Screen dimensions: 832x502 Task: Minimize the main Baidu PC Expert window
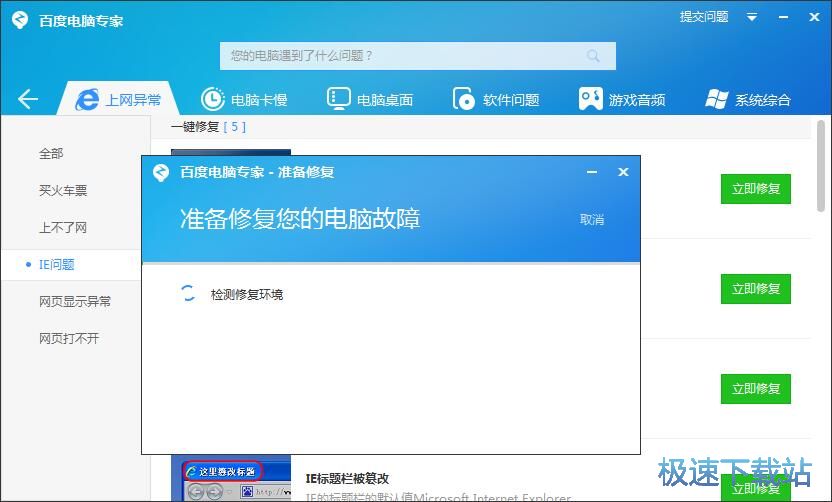coord(783,18)
